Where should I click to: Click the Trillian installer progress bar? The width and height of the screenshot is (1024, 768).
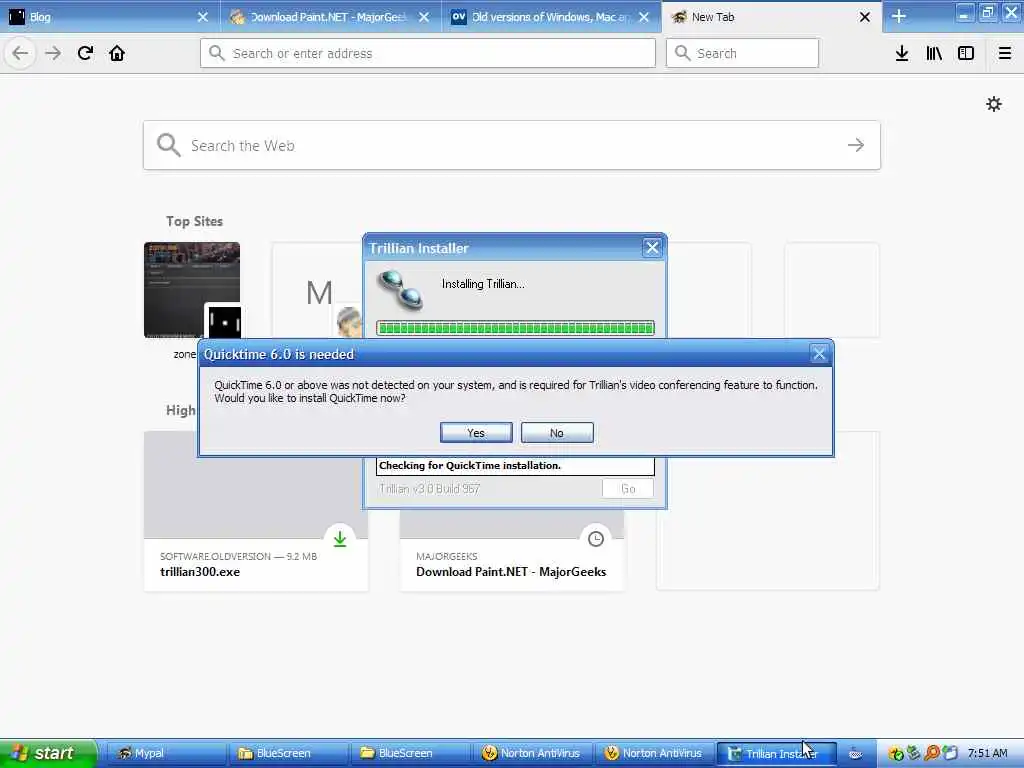[515, 328]
